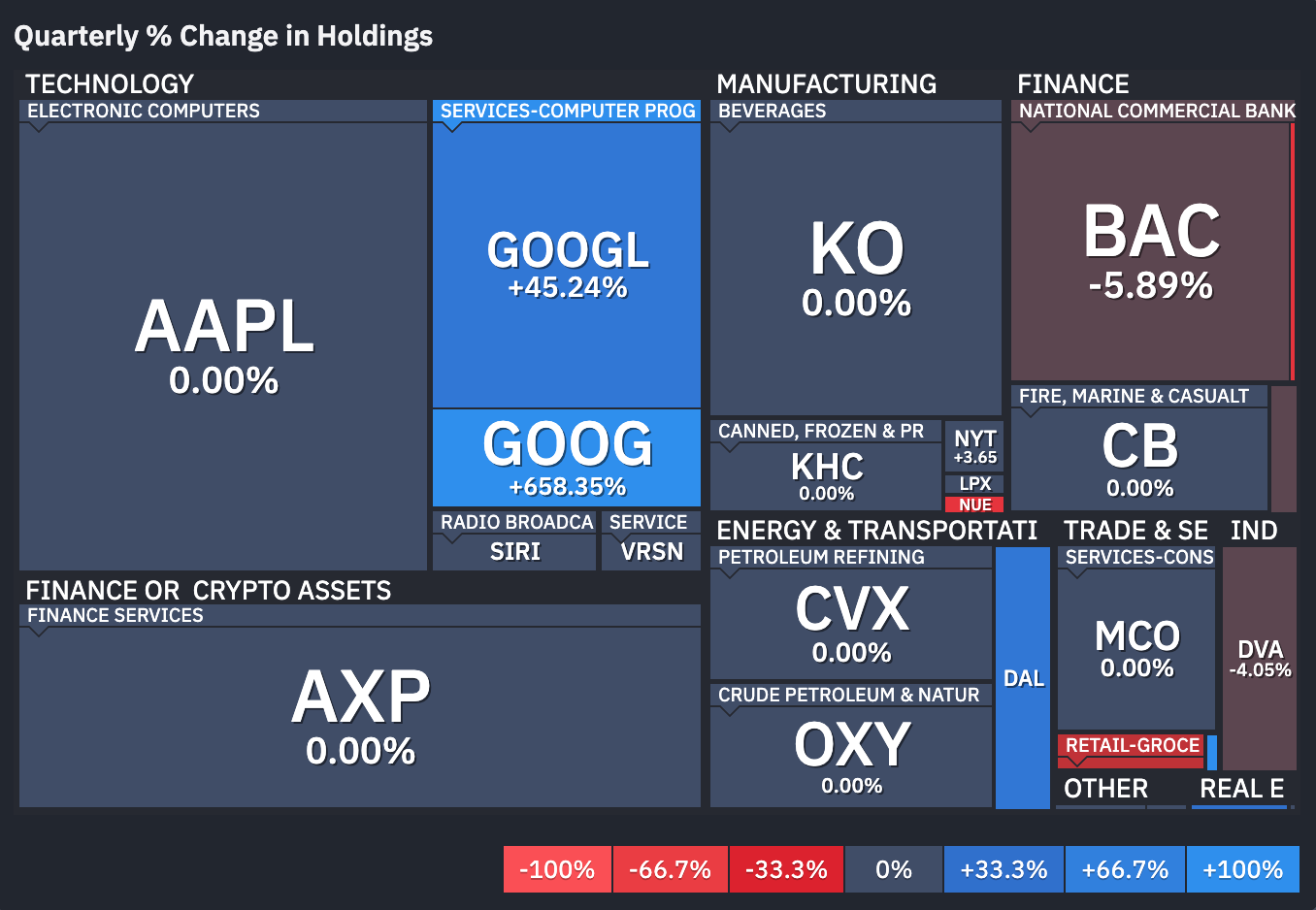Expand the Electronic Computers subsector header
This screenshot has width=1316, height=910.
tap(223, 111)
